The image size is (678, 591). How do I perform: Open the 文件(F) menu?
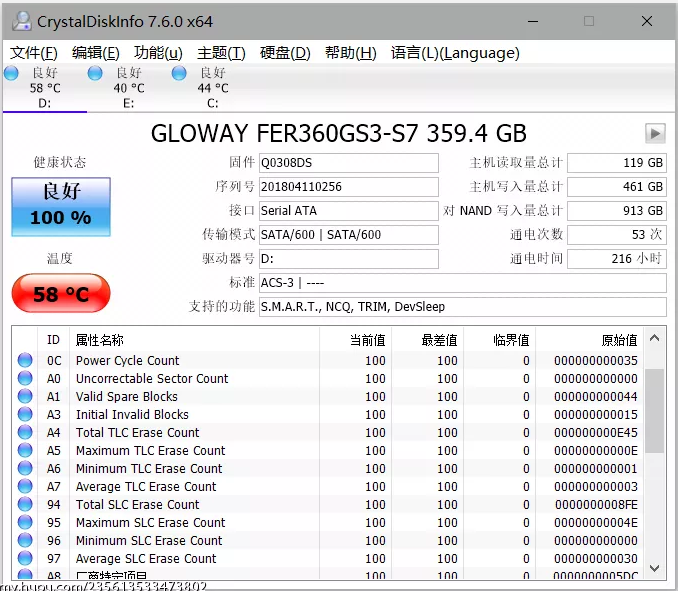point(34,53)
